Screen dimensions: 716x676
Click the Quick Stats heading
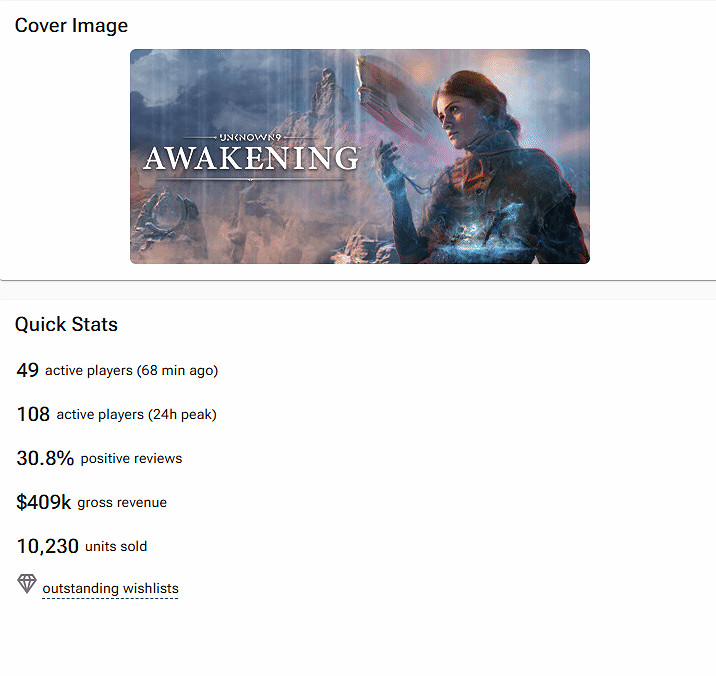66,324
